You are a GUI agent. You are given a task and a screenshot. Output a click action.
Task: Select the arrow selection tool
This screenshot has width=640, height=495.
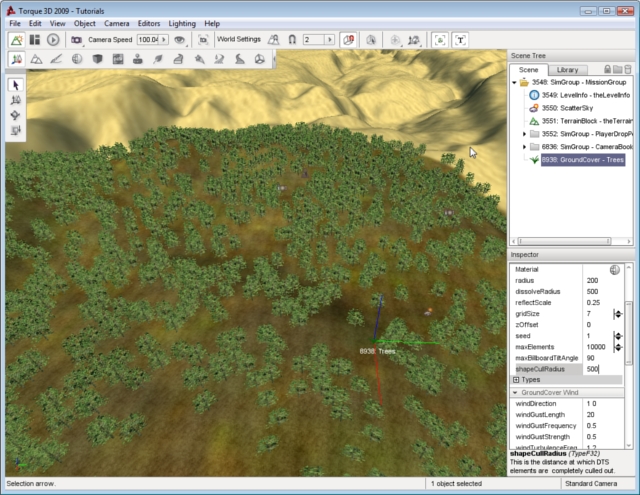16,85
